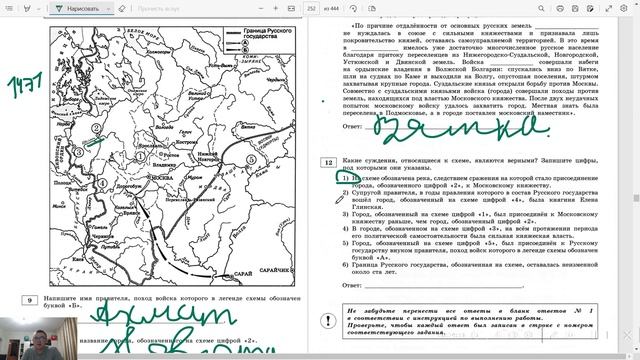Click the page count text из 444

pyautogui.click(x=331, y=9)
